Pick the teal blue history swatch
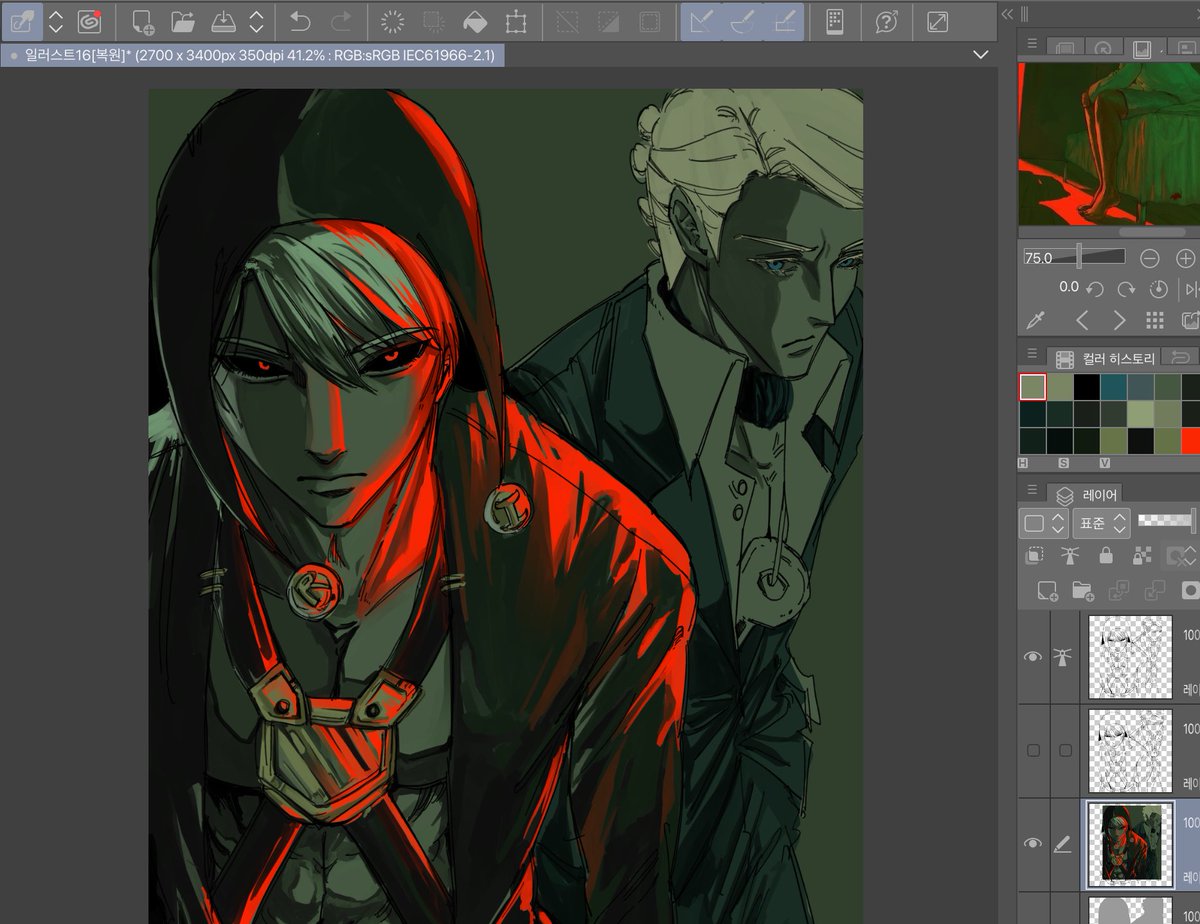 [x=1113, y=387]
